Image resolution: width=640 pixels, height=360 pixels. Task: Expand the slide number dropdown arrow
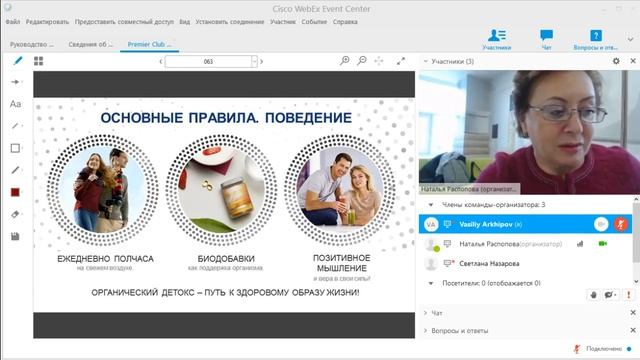tap(254, 62)
